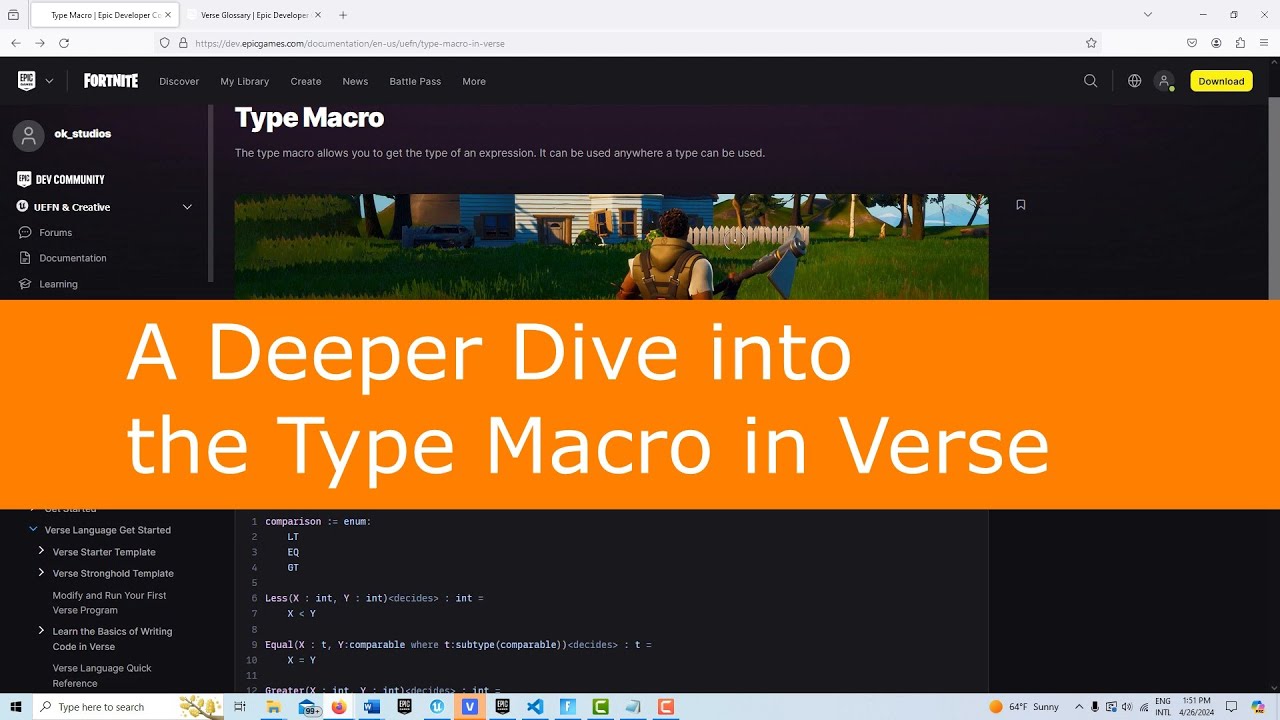This screenshot has width=1280, height=720.
Task: Click the tracking protection shield icon
Action: coord(165,43)
